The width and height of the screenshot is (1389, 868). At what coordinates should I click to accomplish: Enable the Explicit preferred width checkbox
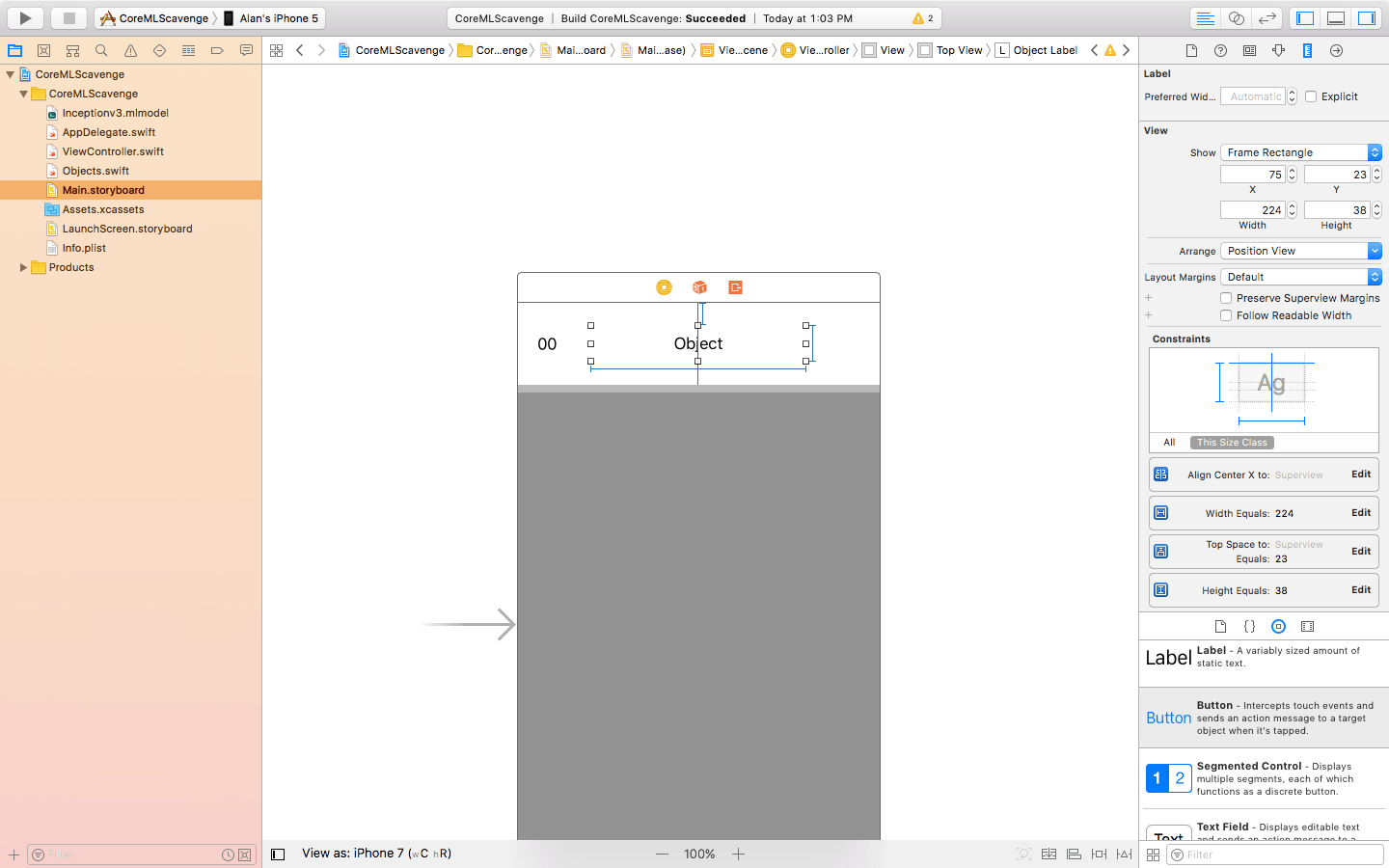(1311, 96)
